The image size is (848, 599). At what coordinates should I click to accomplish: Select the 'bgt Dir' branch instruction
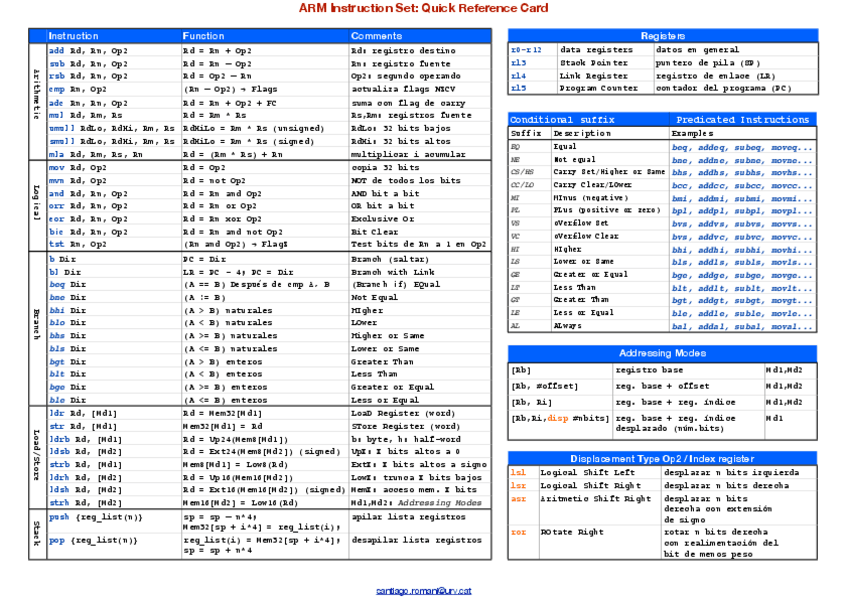point(67,362)
